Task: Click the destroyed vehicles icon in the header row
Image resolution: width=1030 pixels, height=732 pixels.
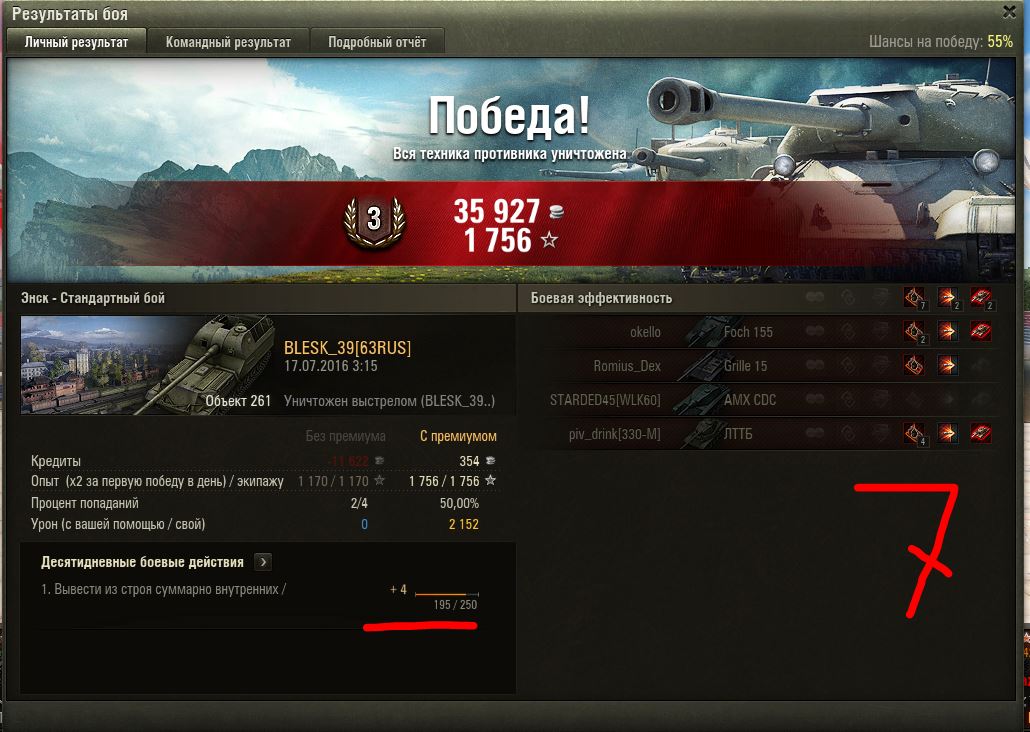Action: click(981, 298)
